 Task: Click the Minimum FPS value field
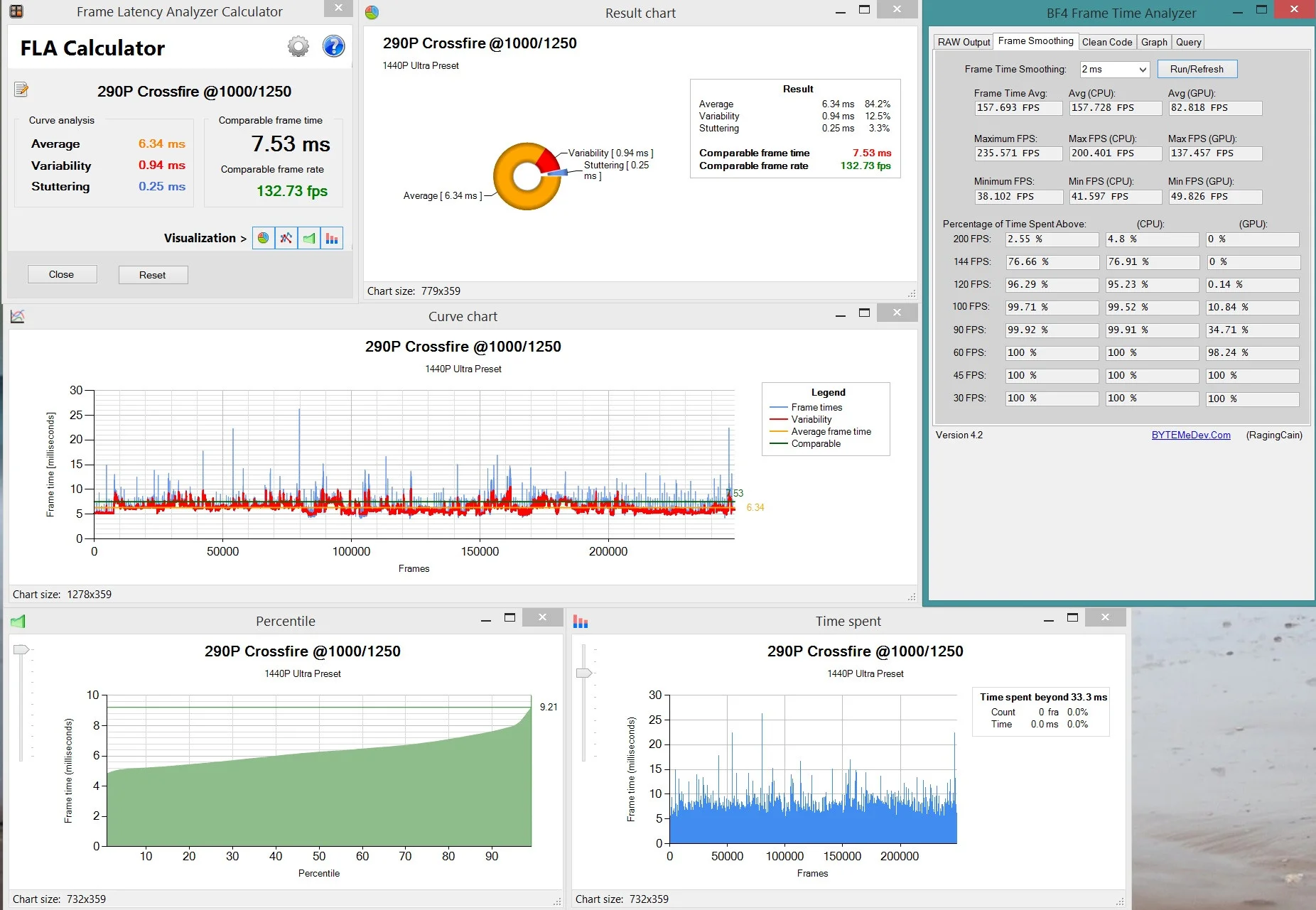pos(1018,197)
